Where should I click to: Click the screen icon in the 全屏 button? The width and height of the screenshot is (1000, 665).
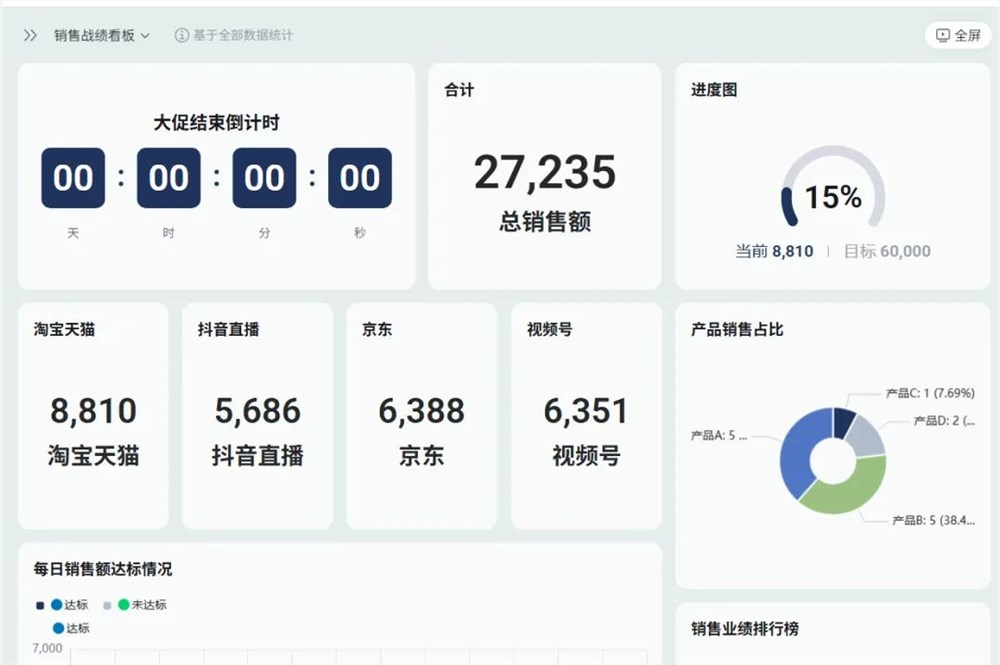[941, 35]
